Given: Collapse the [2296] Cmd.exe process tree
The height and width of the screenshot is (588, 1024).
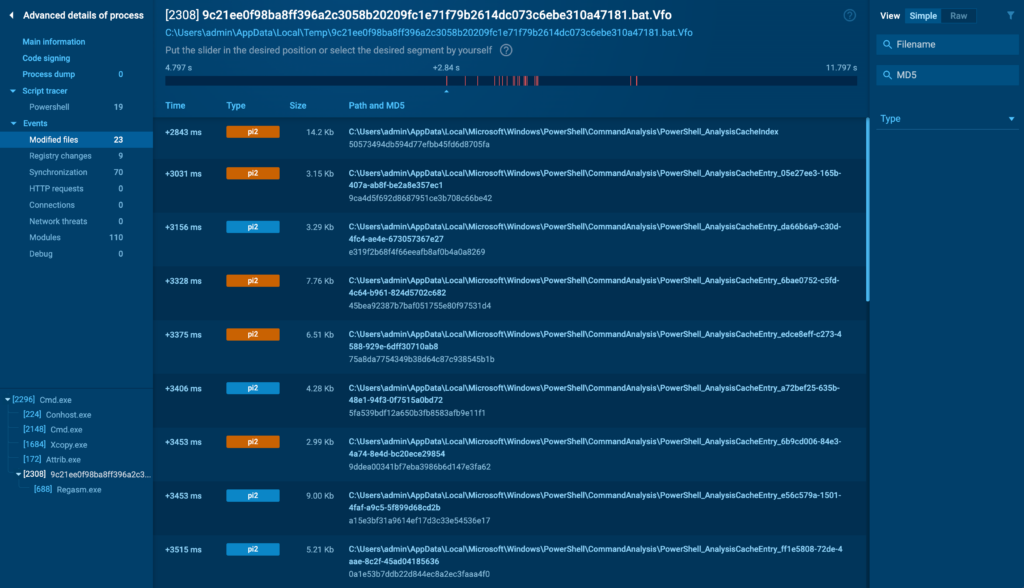Looking at the screenshot, I should [x=8, y=400].
